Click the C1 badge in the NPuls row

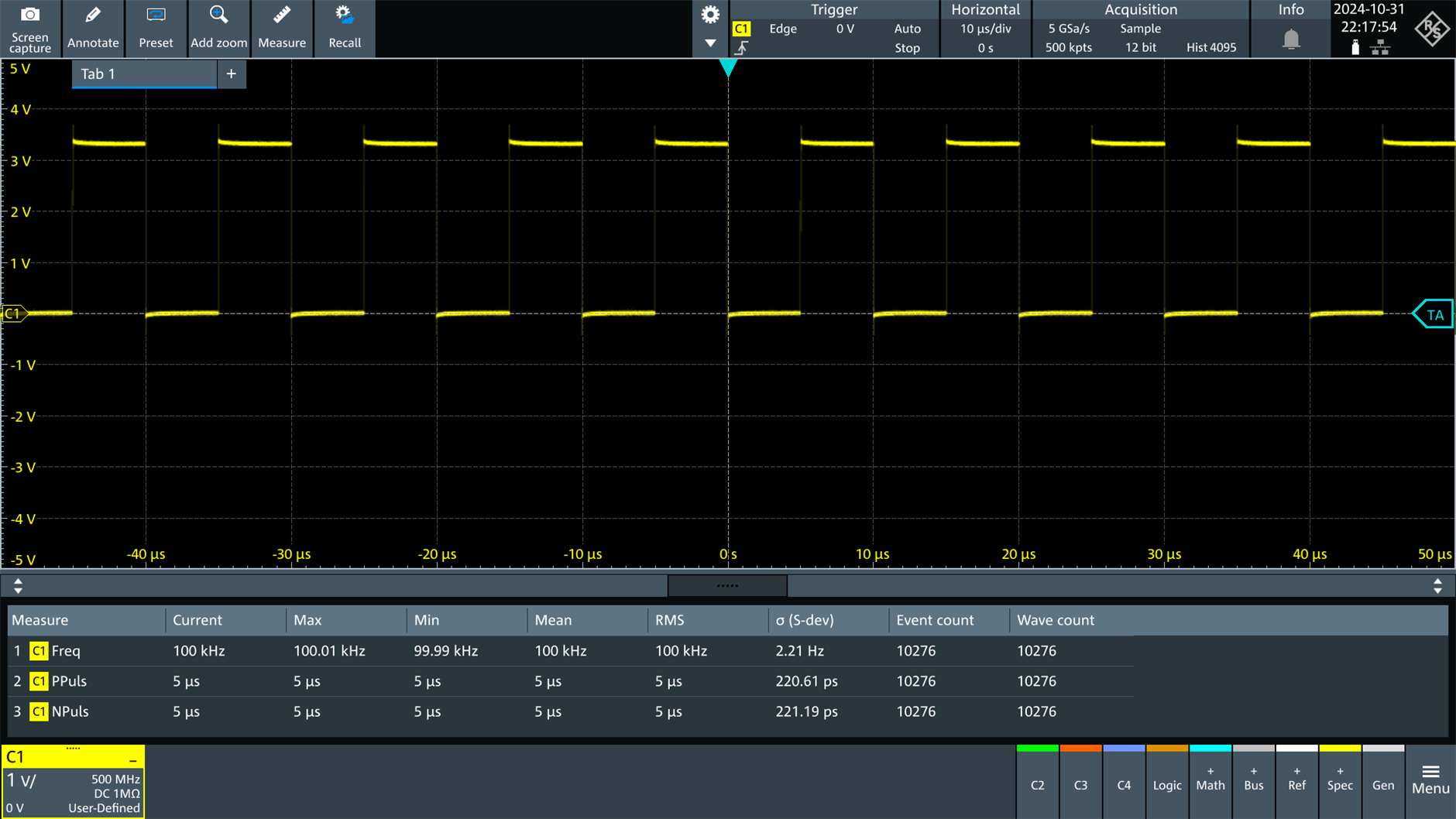pyautogui.click(x=39, y=711)
